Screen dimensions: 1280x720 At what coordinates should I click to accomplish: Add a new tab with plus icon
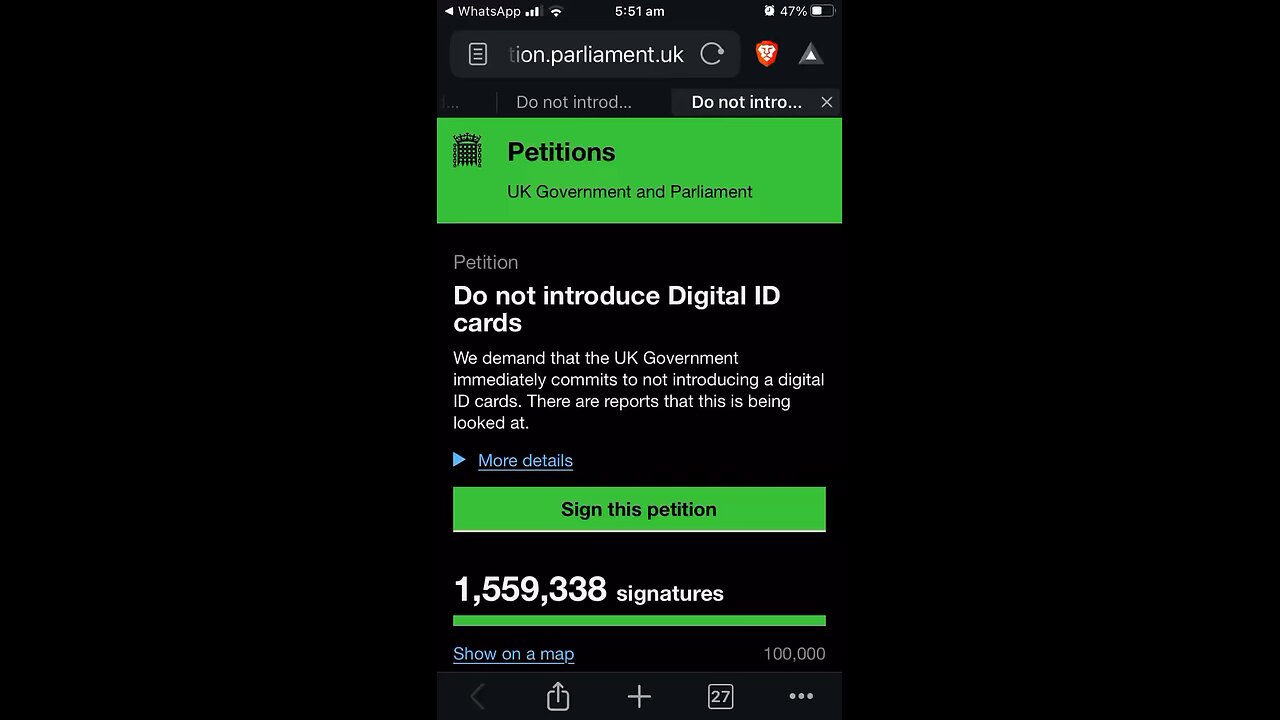639,697
